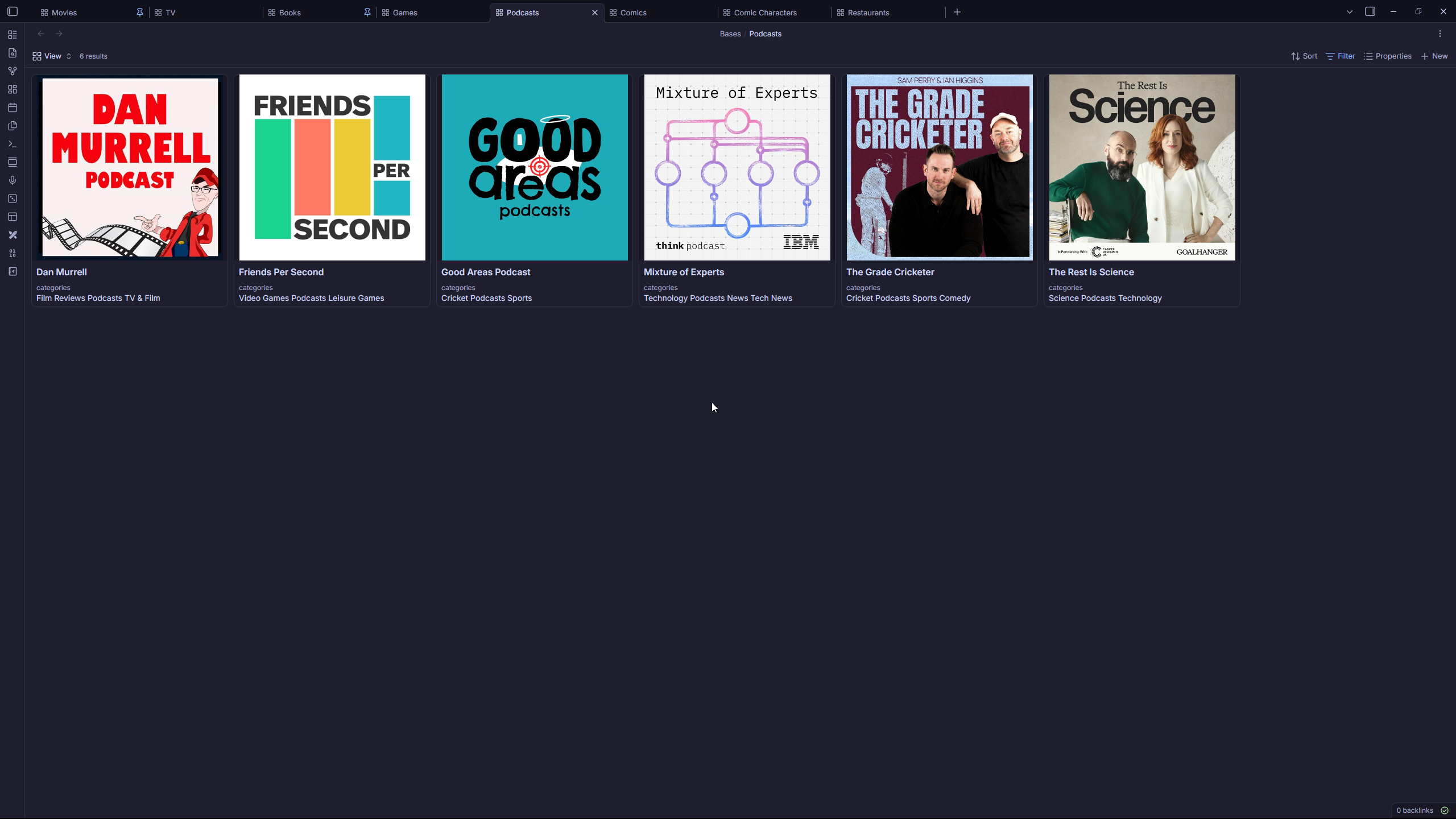Open the tab list chevron dropdown
This screenshot has width=1456, height=819.
pos(1349,11)
